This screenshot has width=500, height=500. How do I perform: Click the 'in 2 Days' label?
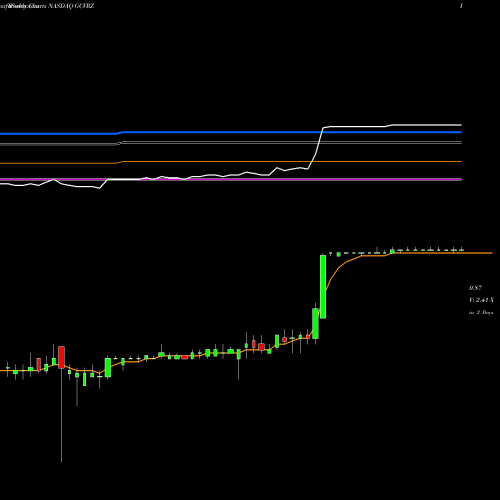tap(481, 313)
